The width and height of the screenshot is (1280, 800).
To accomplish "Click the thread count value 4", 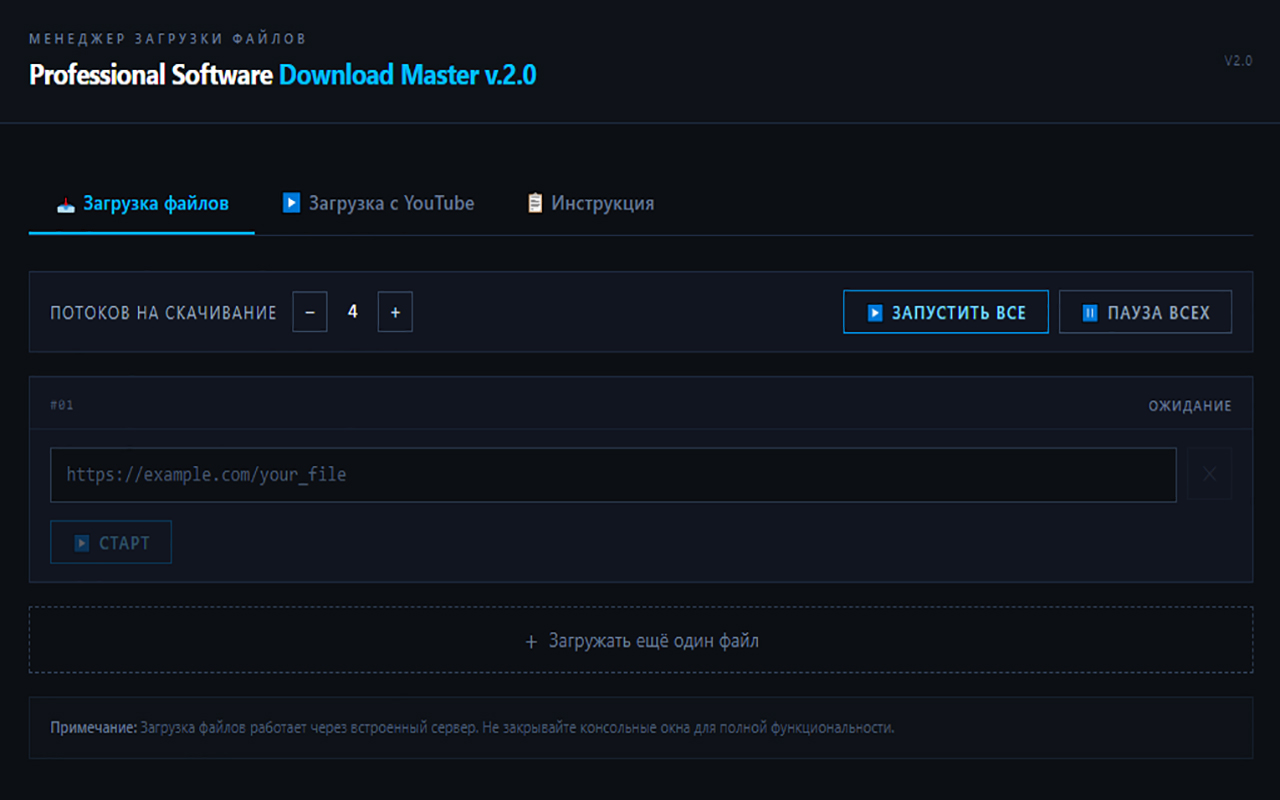I will pos(352,312).
